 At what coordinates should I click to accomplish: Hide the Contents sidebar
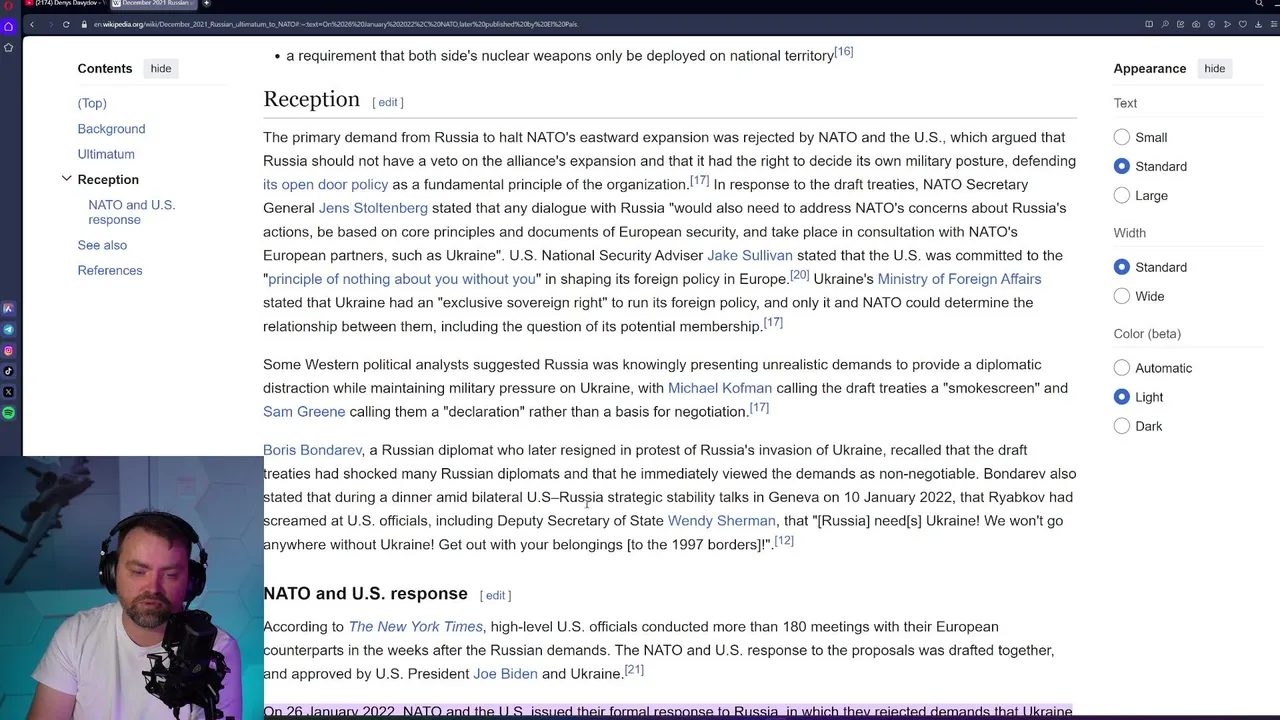(x=161, y=69)
